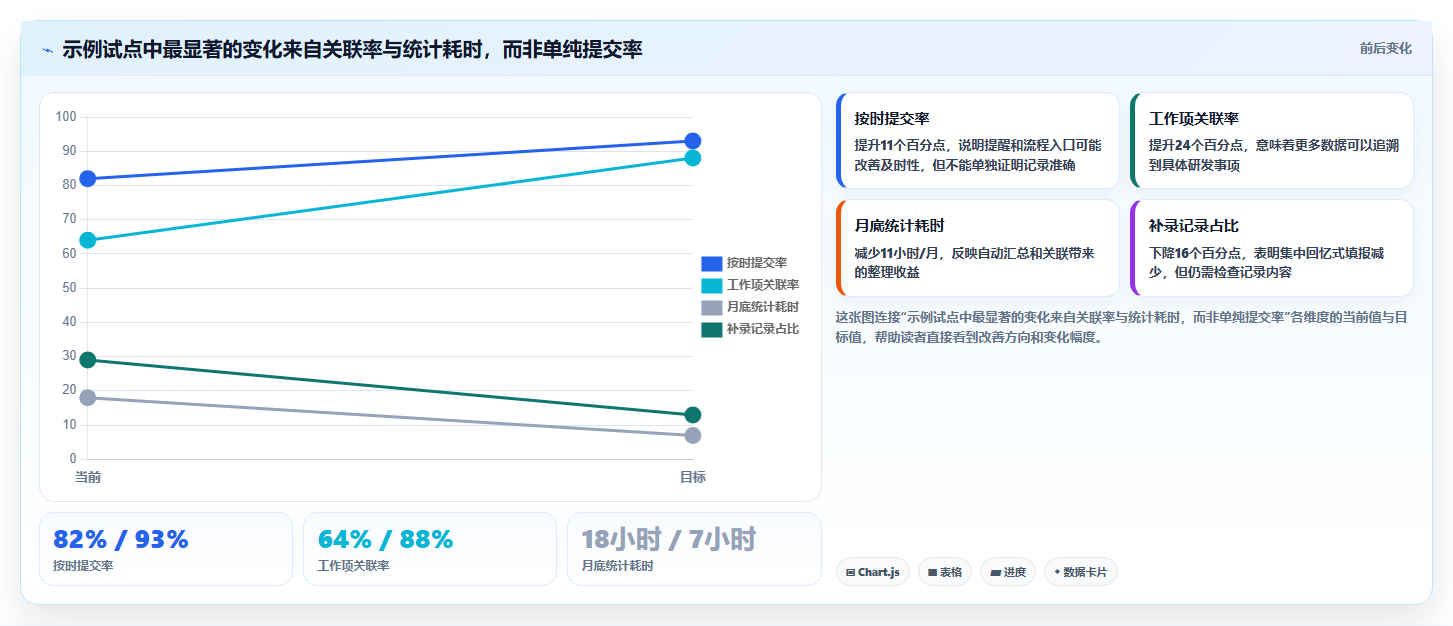Click the 数据卡片 tag
This screenshot has width=1453, height=626.
point(1080,572)
